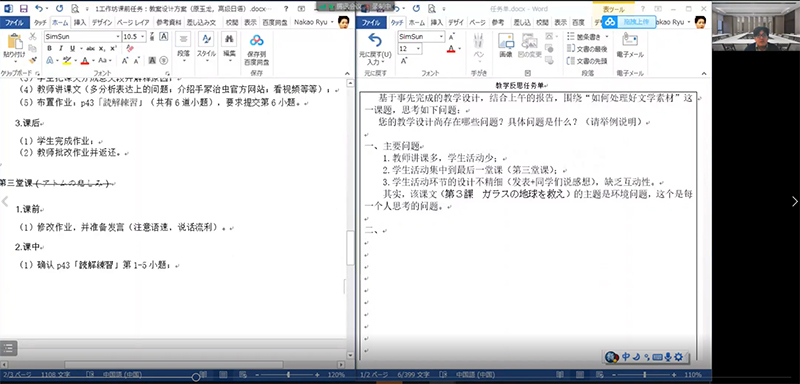Toggle Italic formatting in left Word
This screenshot has width=800, height=384.
click(60, 48)
